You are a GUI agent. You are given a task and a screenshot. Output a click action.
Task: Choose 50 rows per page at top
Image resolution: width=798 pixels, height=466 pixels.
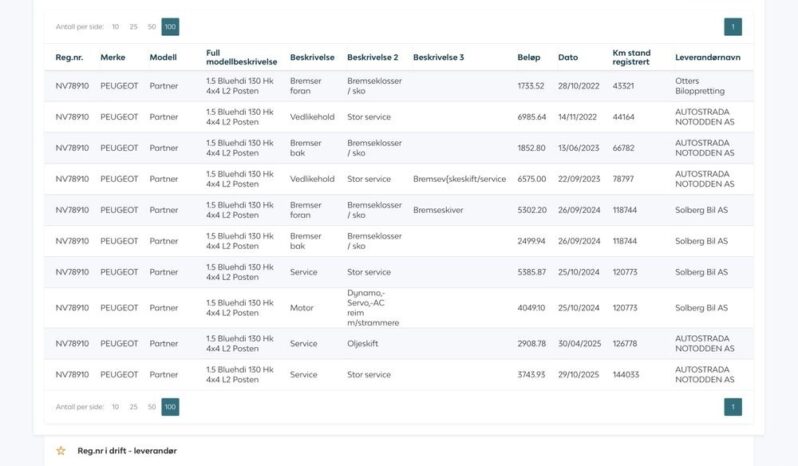click(x=151, y=27)
